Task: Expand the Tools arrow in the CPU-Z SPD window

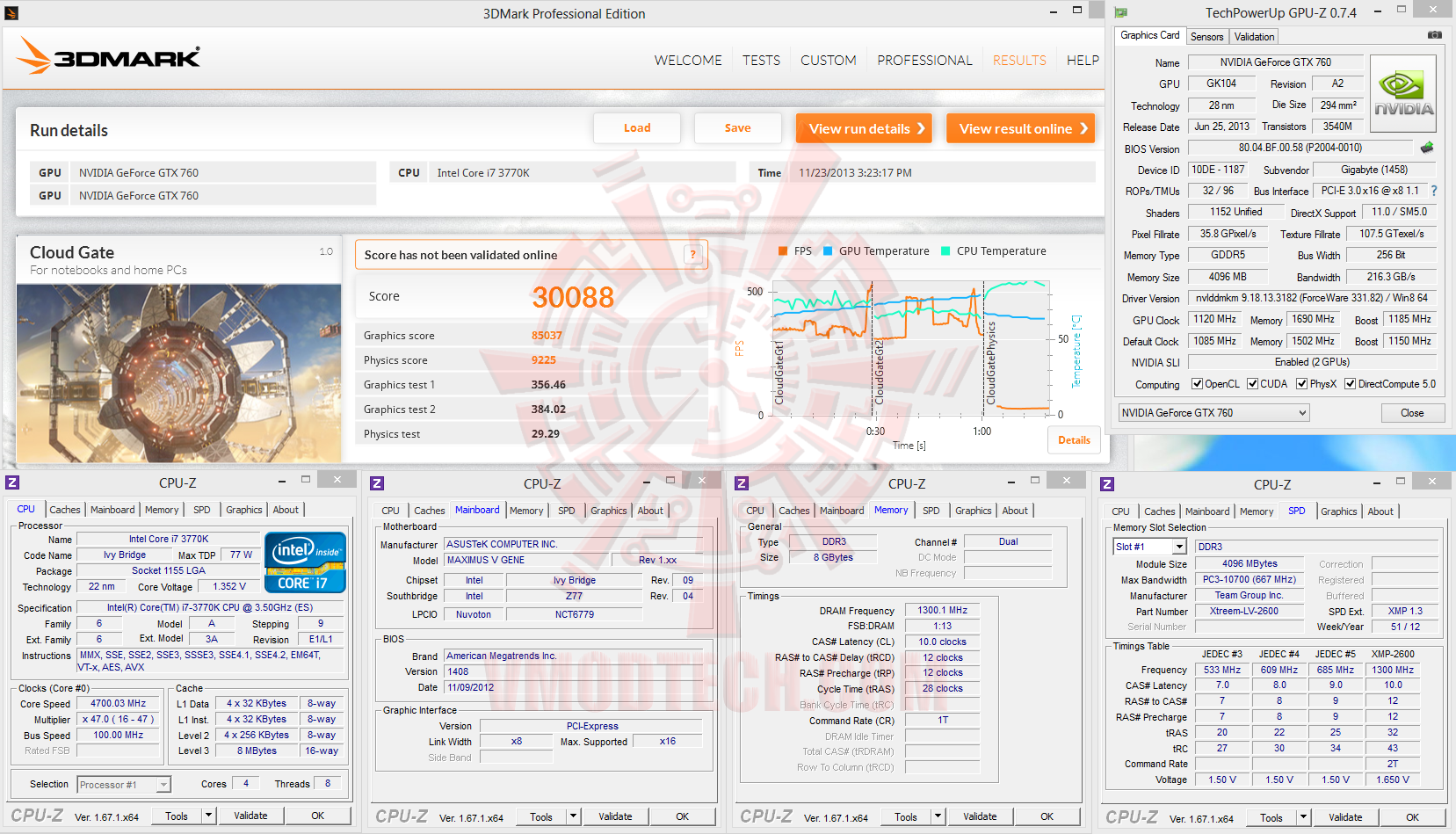Action: [x=1304, y=817]
